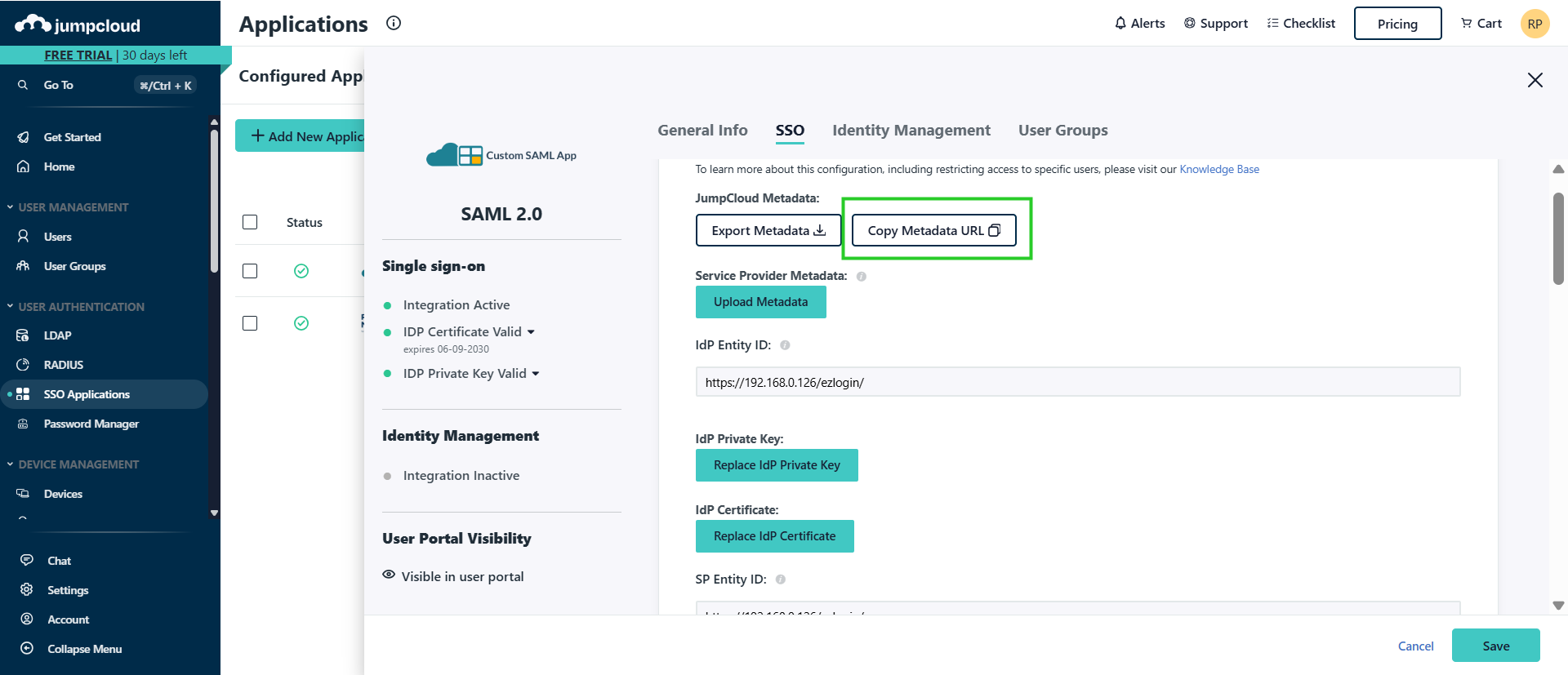The width and height of the screenshot is (1568, 675).
Task: Open Account profile icon
Action: pos(27,619)
